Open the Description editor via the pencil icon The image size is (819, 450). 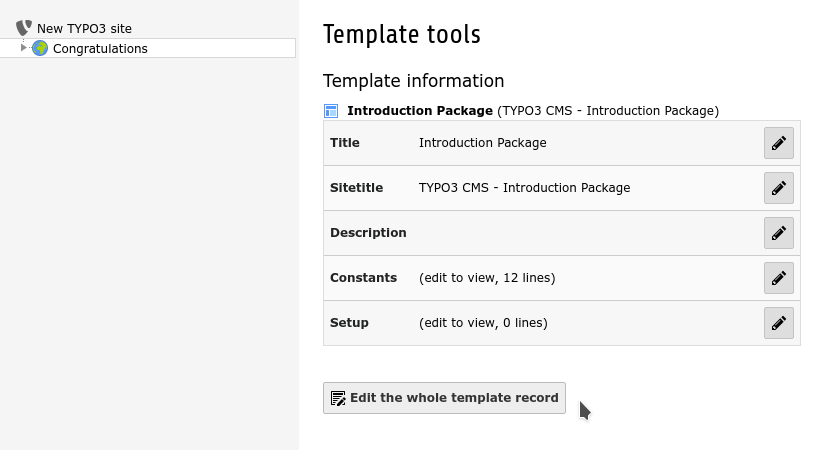[778, 233]
